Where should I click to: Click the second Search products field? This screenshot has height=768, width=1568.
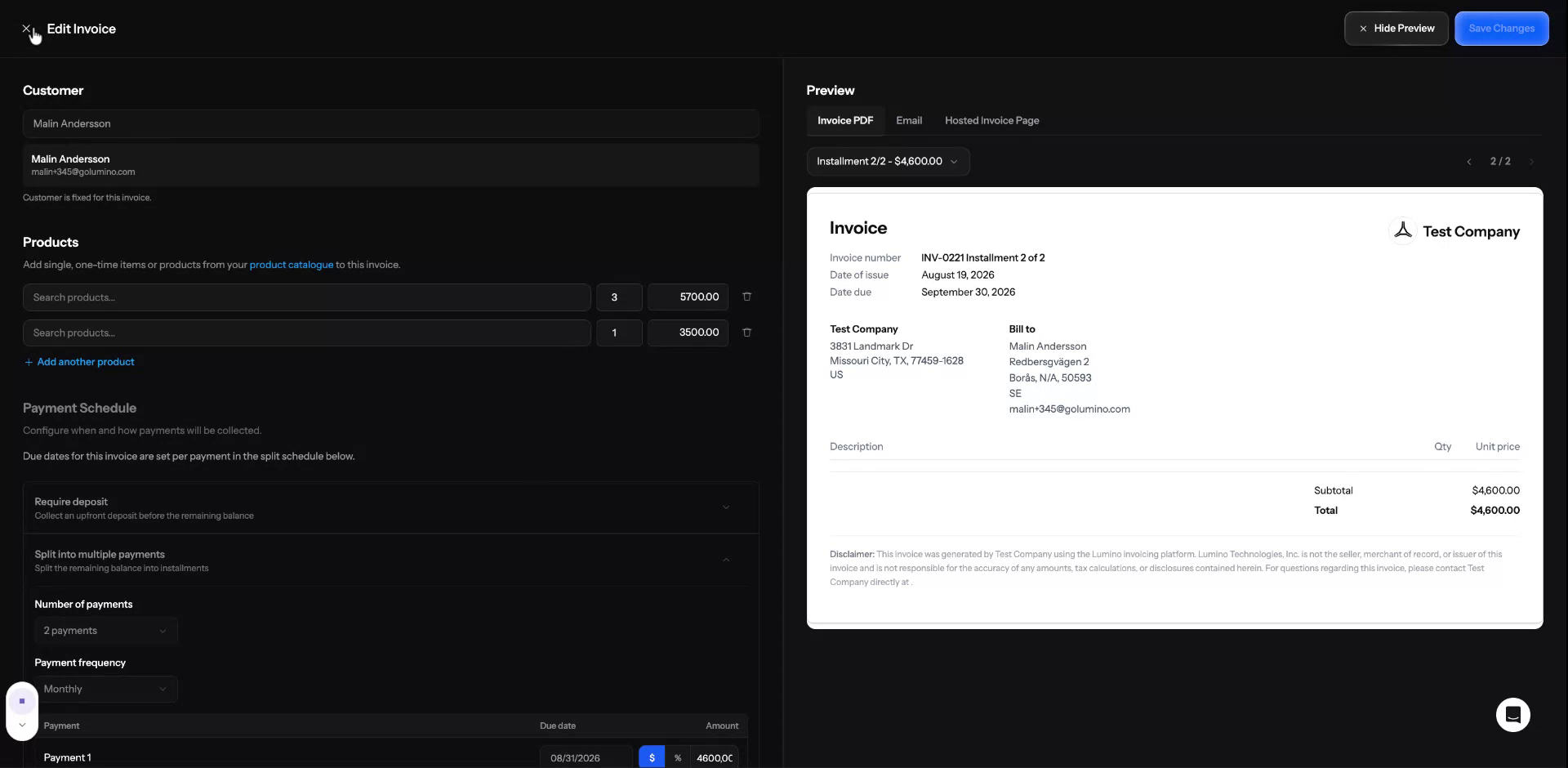coord(306,333)
